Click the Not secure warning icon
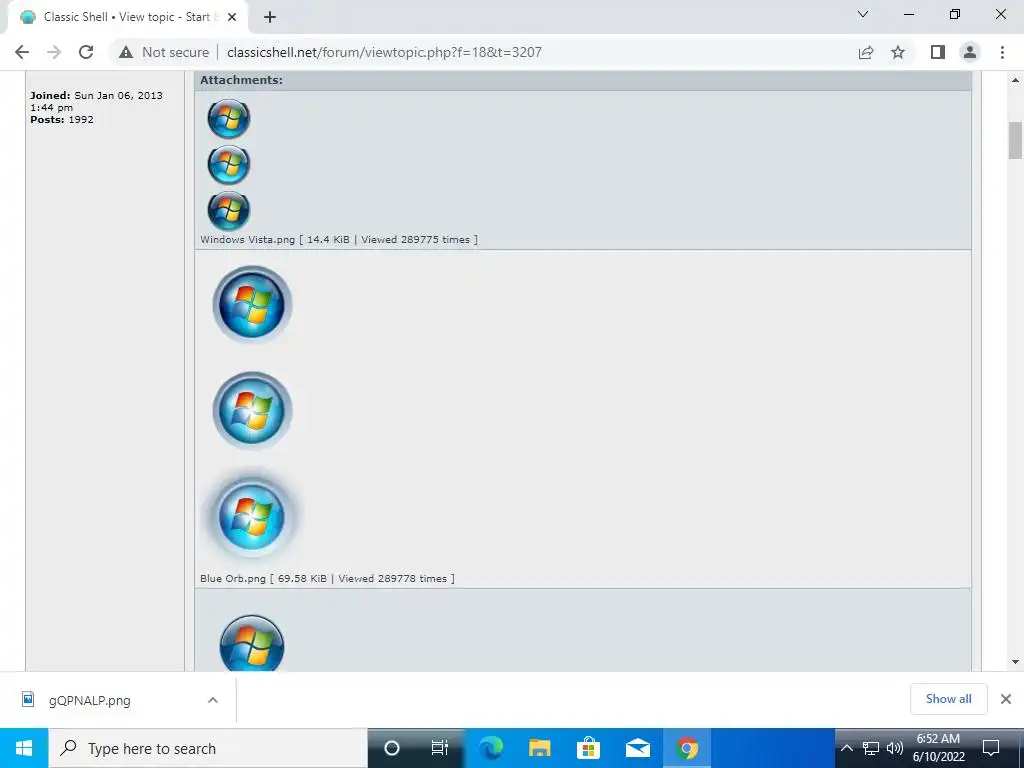1024x768 pixels. coord(126,52)
